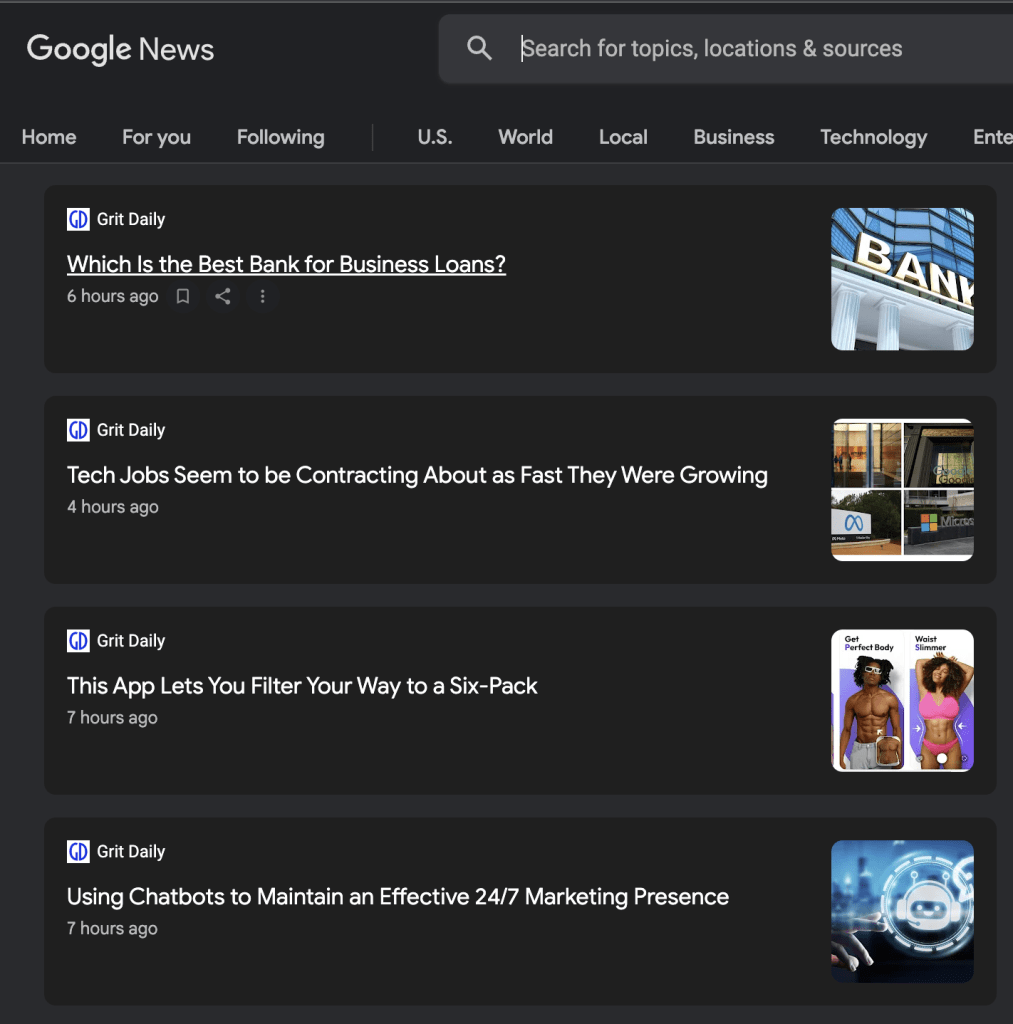
Task: Click Grit Daily logo on Bank article
Action: (x=78, y=219)
